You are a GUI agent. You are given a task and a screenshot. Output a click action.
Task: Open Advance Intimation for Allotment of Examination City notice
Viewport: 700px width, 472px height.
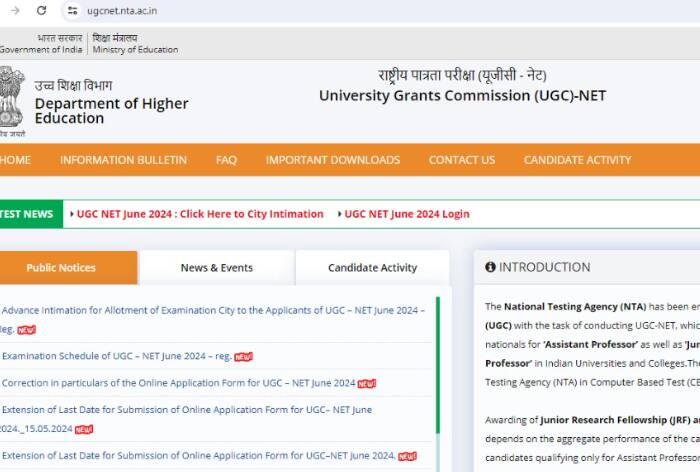[x=212, y=319]
